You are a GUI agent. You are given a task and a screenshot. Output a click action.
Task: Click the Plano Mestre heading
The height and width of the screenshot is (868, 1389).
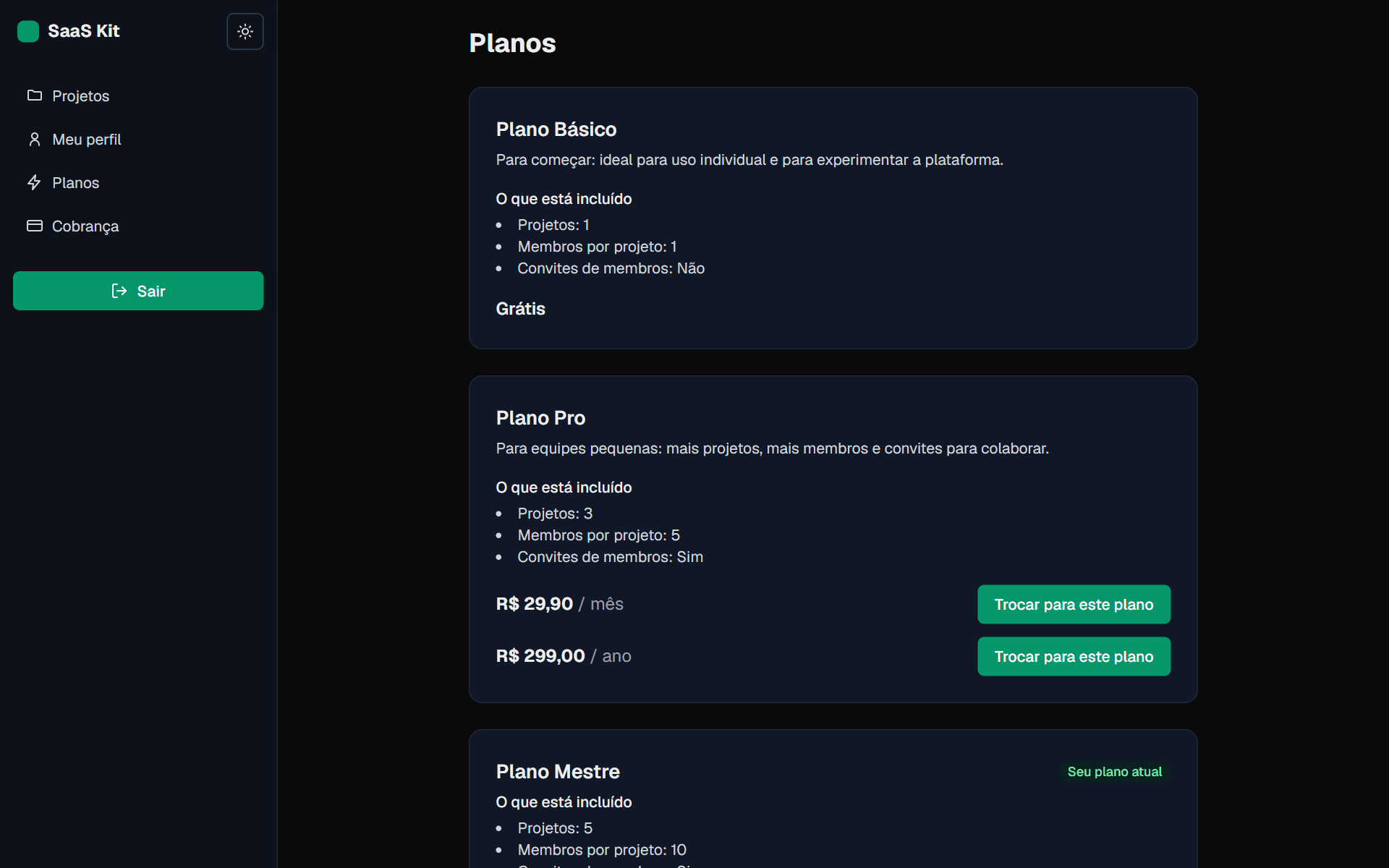point(558,772)
